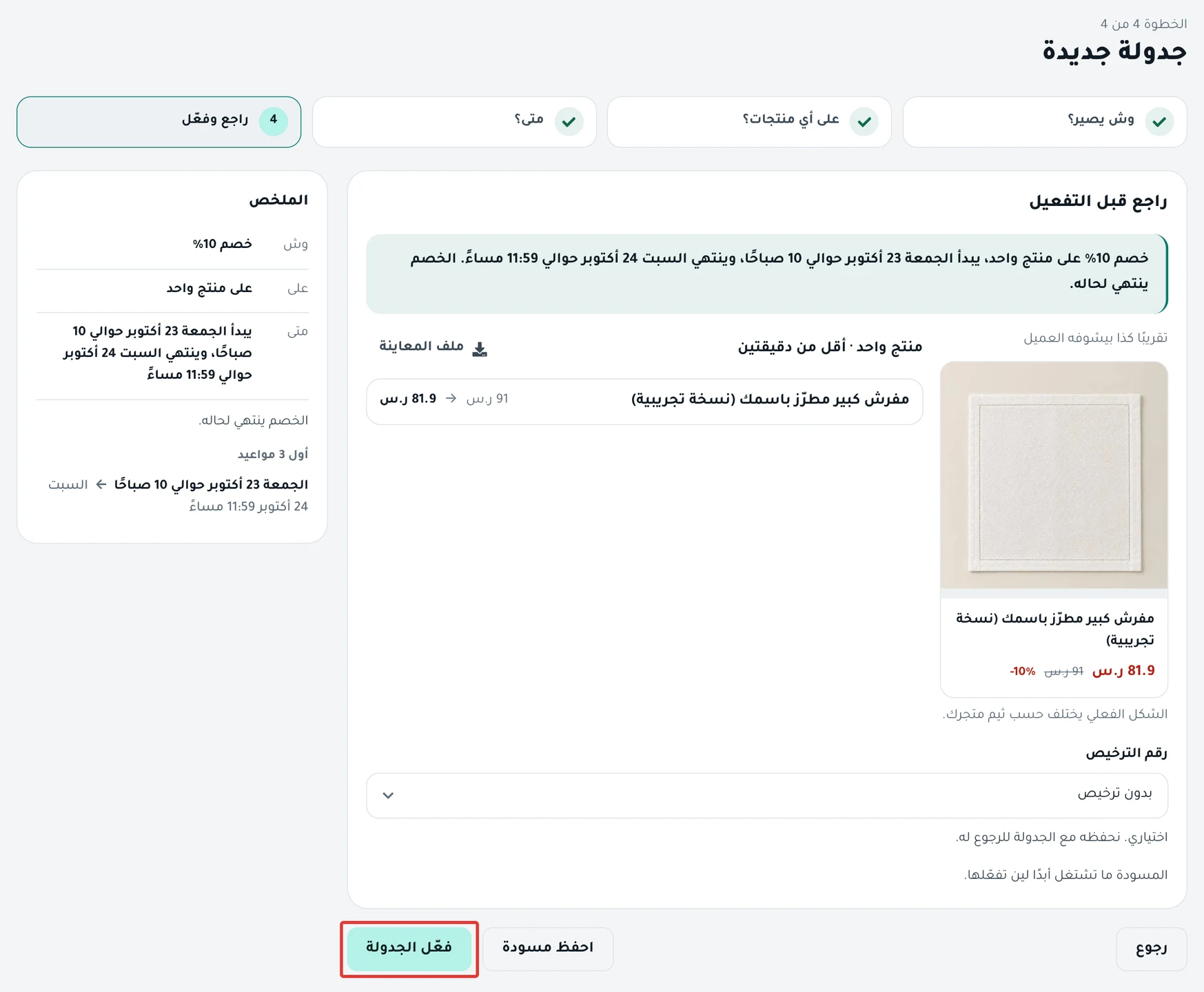This screenshot has height=992, width=1204.
Task: Click the summary value خصم 10%
Action: coord(223,244)
